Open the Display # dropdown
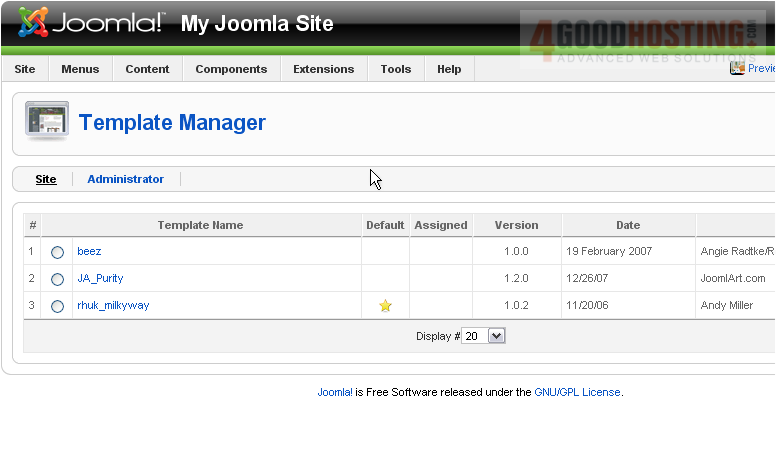Viewport: 776px width, 450px height. click(485, 336)
